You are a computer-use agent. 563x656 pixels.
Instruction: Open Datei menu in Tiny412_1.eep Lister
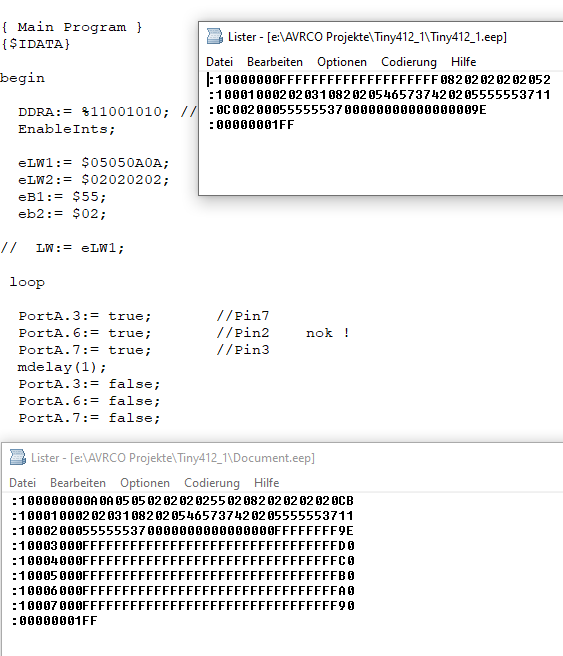[219, 62]
